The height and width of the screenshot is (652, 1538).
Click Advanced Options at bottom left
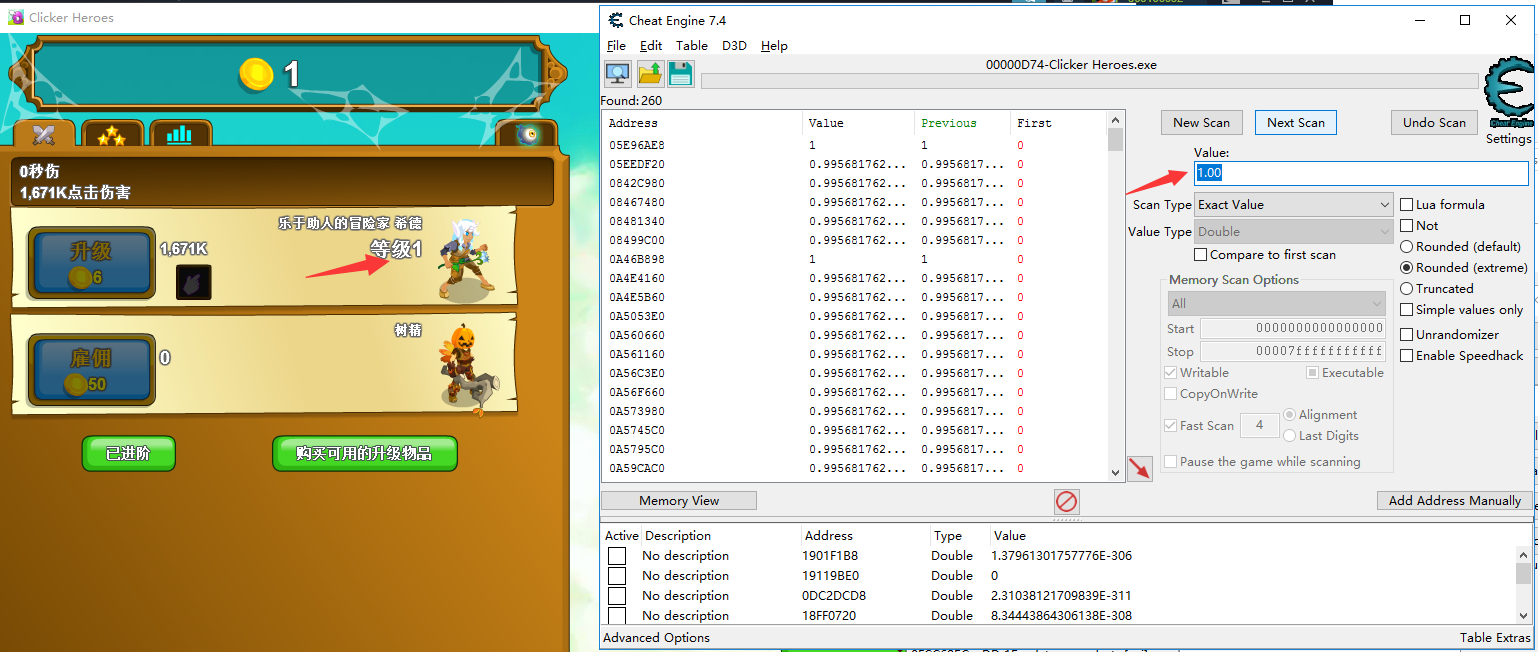coord(656,637)
